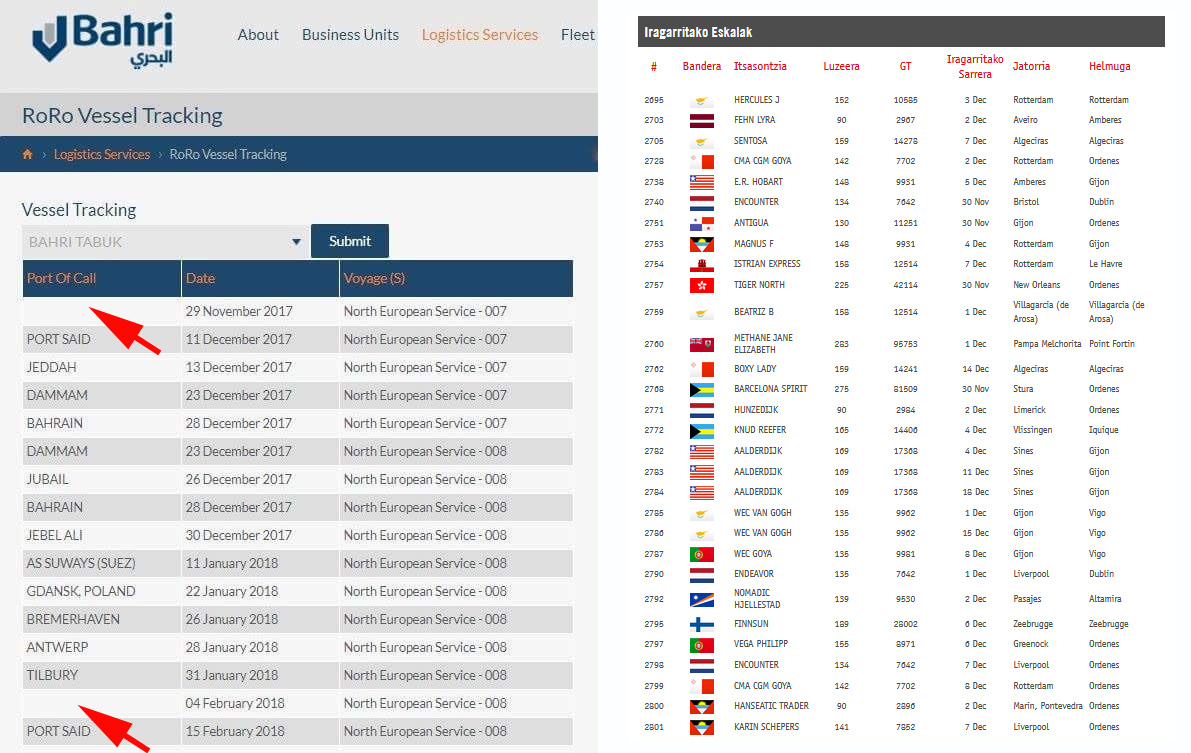
Task: Sort by Jatorria column header
Action: (1031, 66)
